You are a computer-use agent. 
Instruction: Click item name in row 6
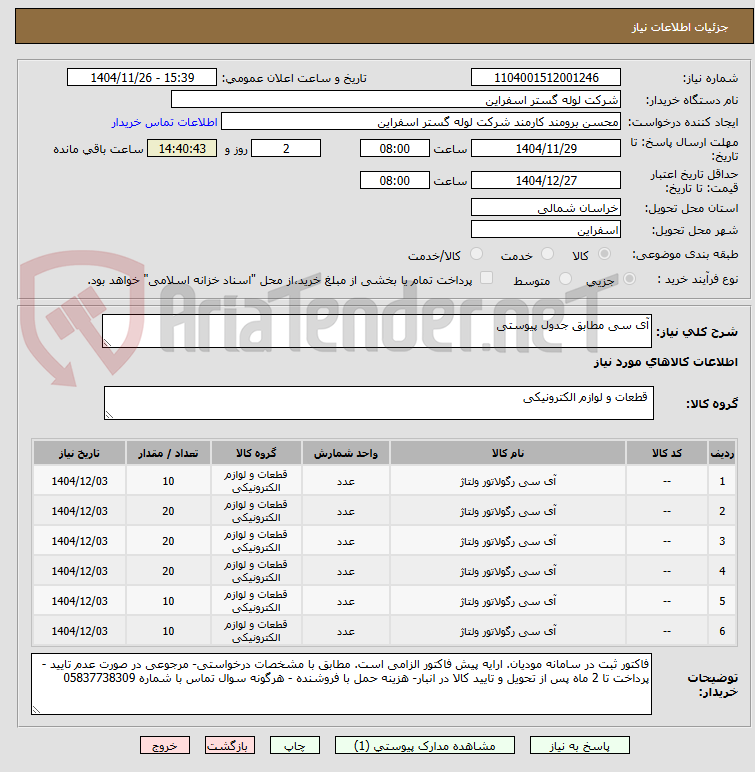(x=508, y=631)
